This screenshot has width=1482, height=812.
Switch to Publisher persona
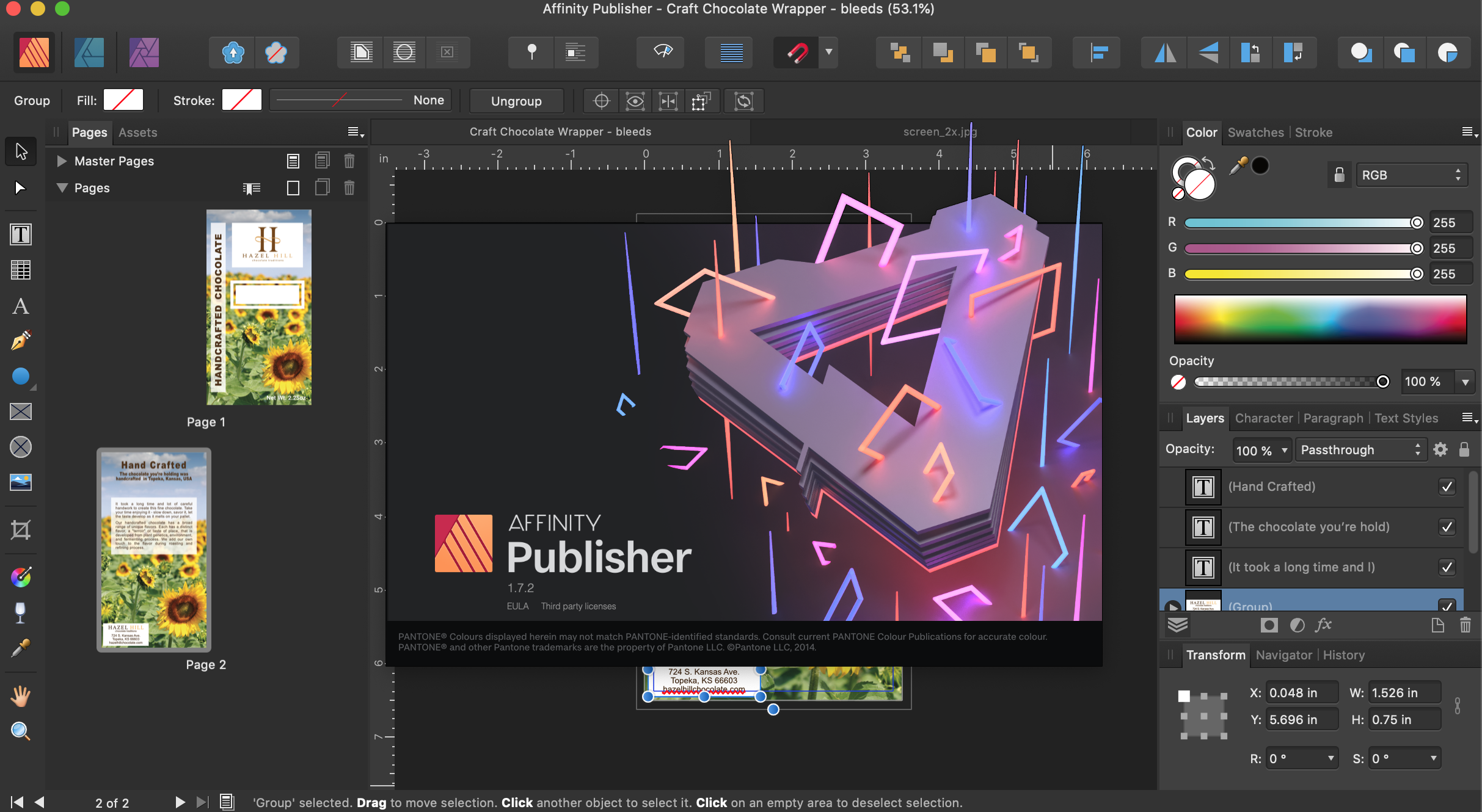click(x=34, y=53)
